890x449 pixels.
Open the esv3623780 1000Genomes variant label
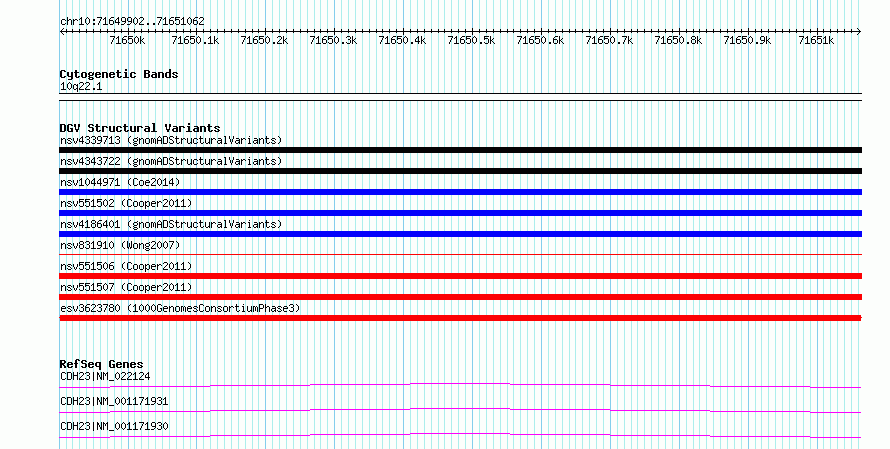[x=180, y=308]
